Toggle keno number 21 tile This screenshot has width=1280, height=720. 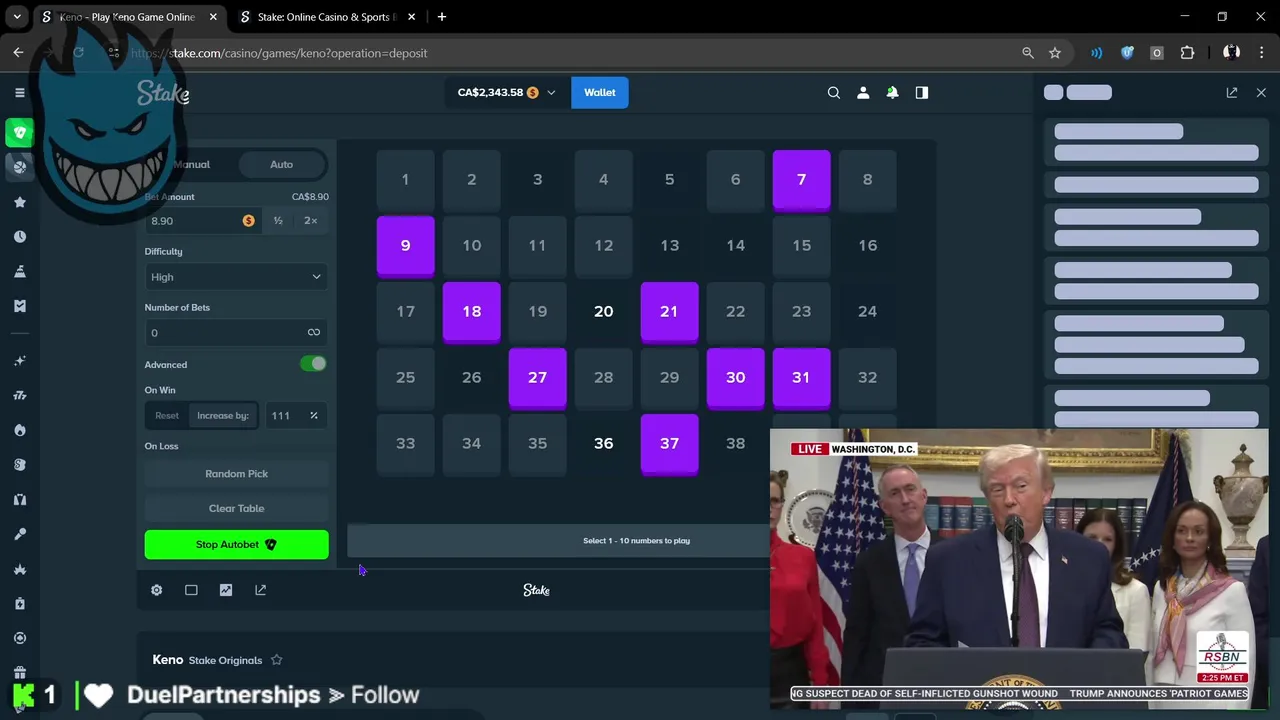(669, 313)
